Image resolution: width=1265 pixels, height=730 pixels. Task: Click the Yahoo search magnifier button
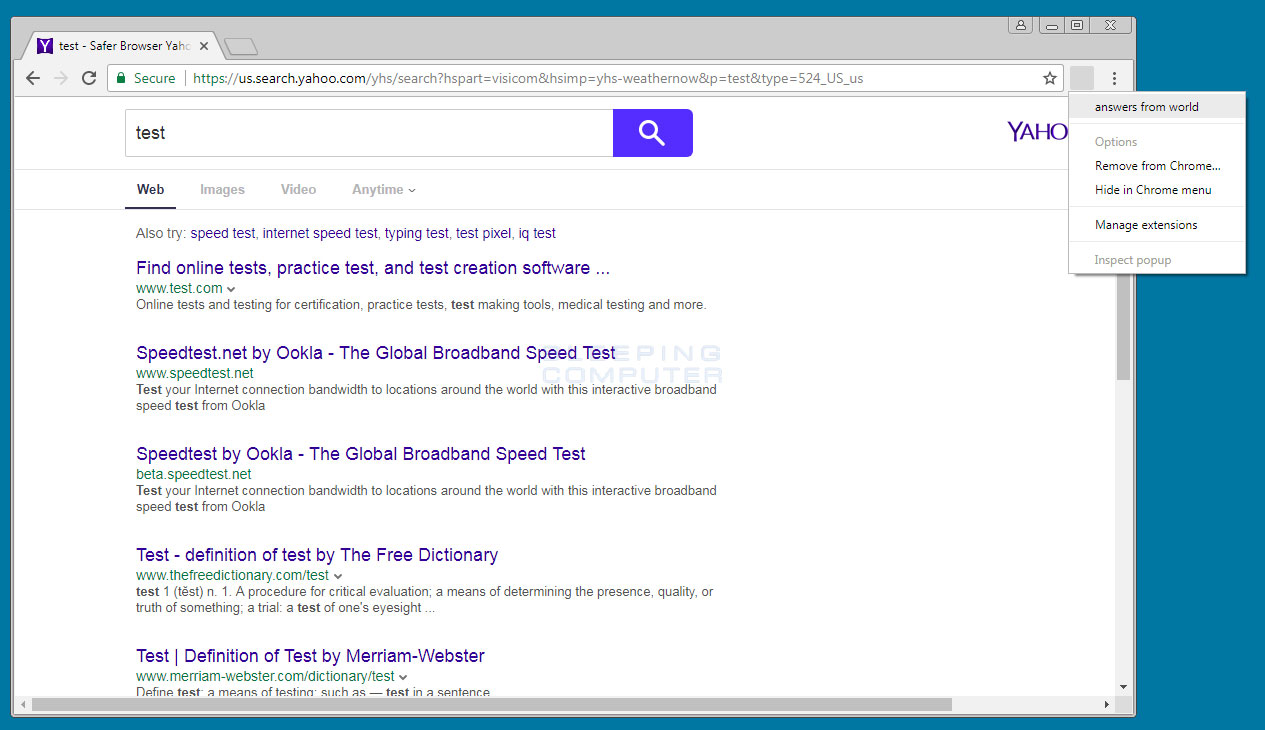point(652,132)
